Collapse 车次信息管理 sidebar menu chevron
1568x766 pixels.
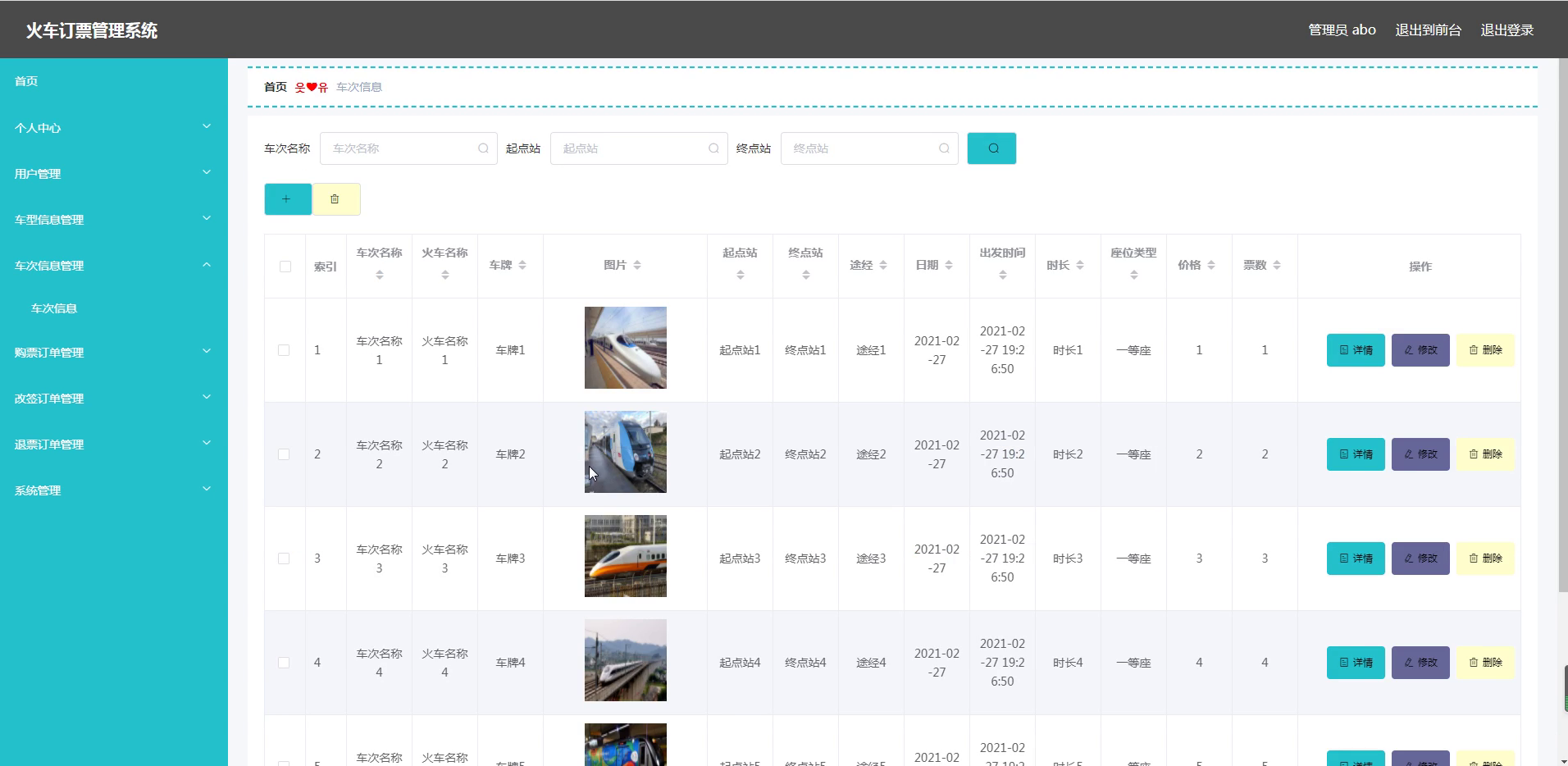pos(207,264)
